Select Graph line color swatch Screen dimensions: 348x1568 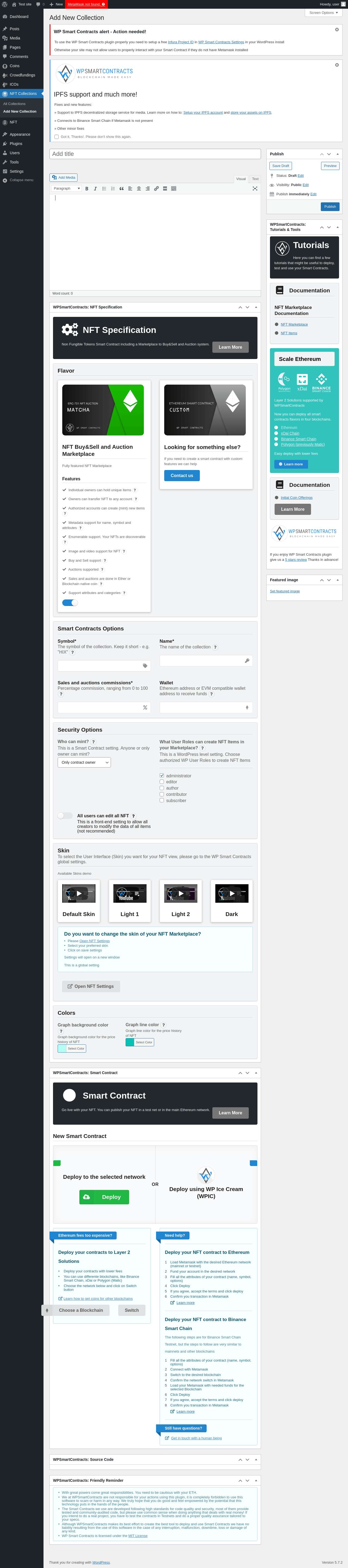[130, 1042]
